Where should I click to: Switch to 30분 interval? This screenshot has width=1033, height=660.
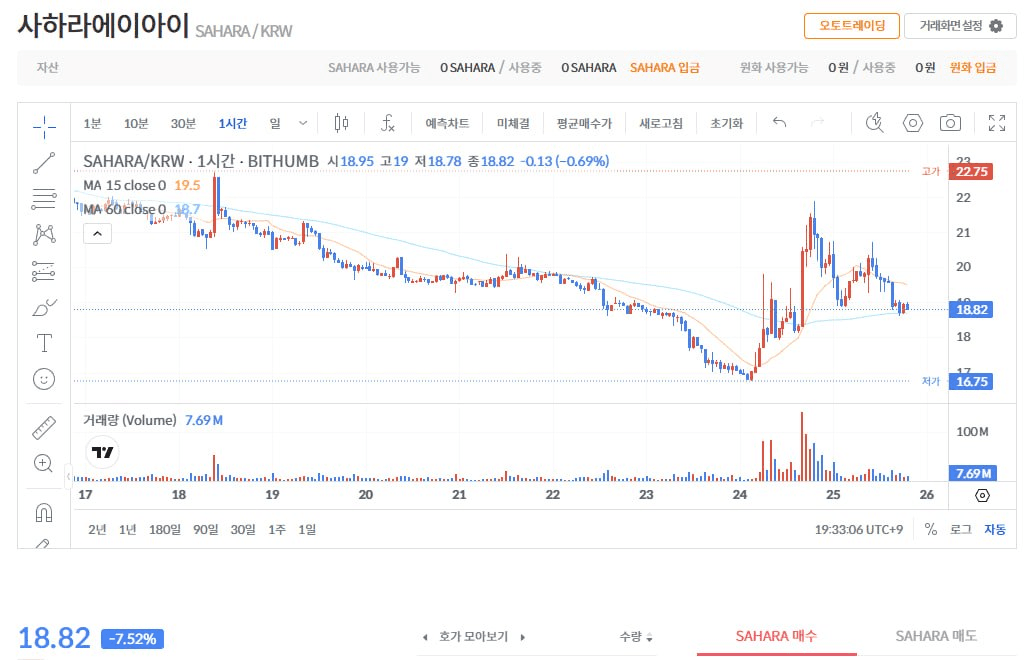[x=183, y=123]
